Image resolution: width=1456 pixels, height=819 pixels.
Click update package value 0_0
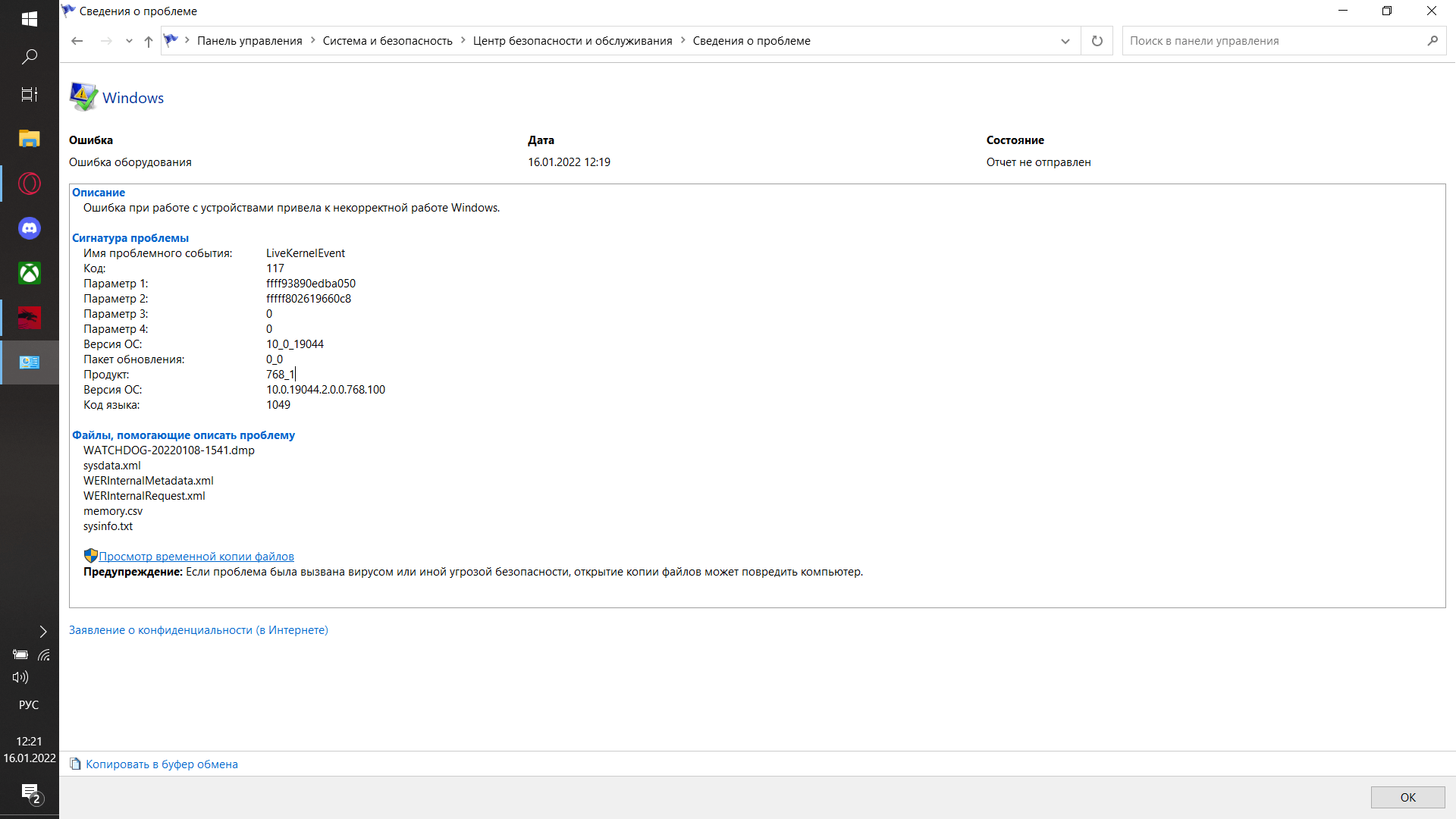coord(275,359)
